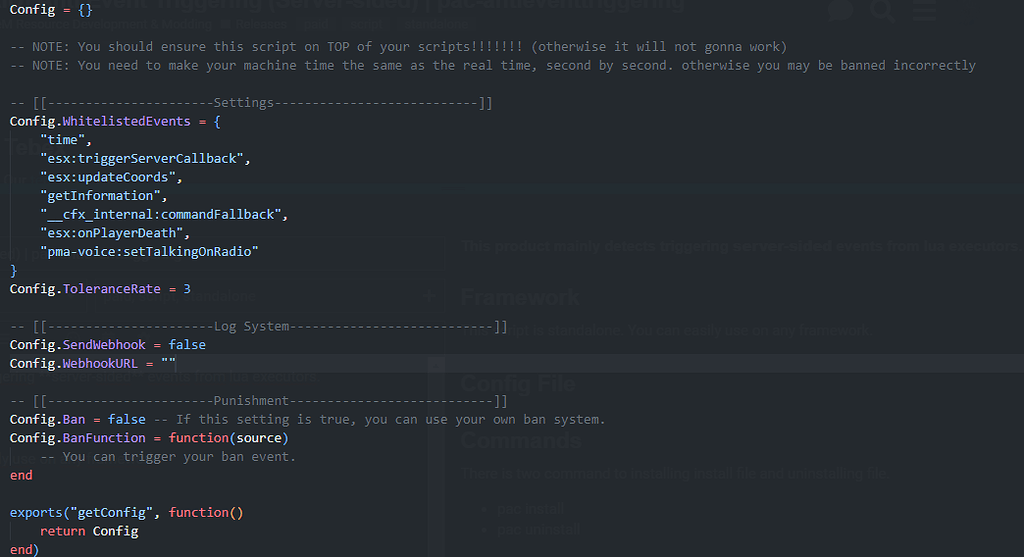1024x557 pixels.
Task: Click the ToleranceRate value 3
Action: [186, 289]
